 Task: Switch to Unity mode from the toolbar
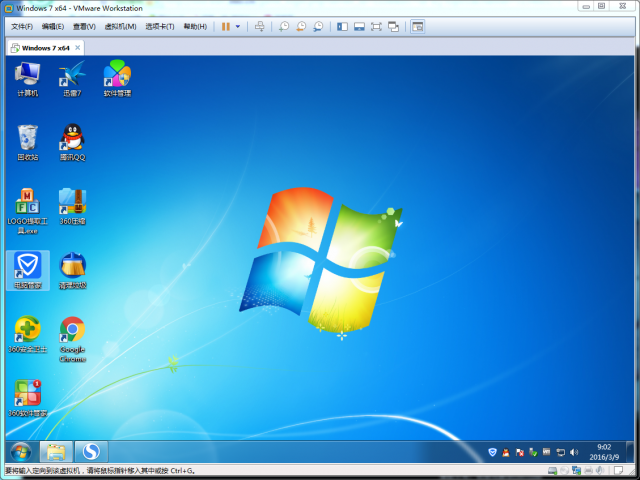pos(393,27)
